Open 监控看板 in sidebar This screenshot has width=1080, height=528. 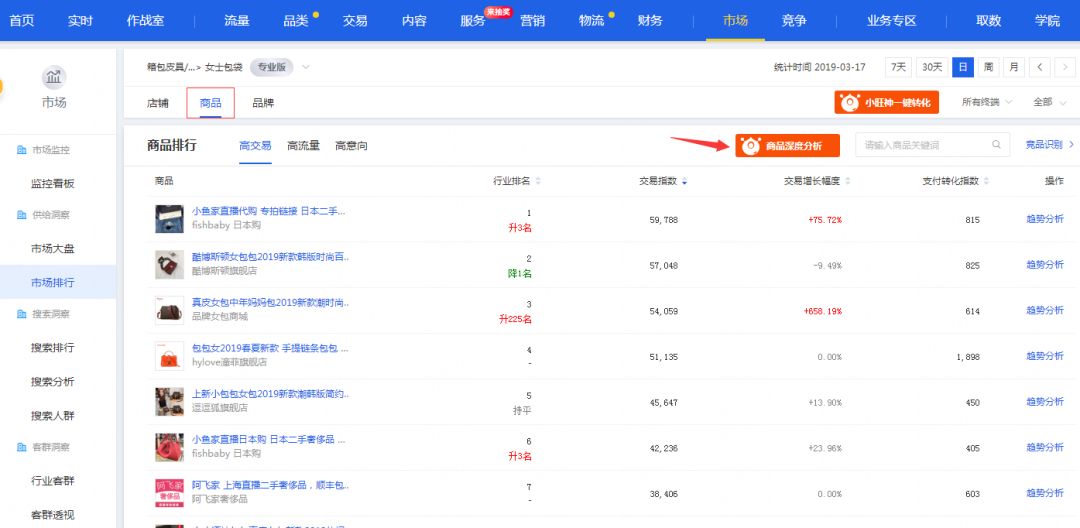tap(52, 183)
